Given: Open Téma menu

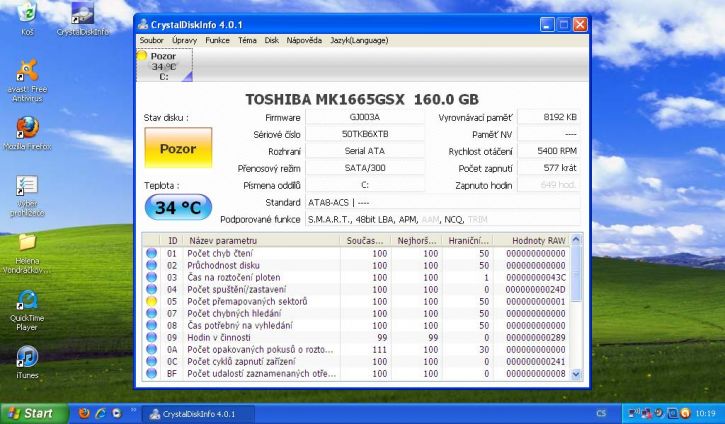Looking at the screenshot, I should click(x=247, y=40).
